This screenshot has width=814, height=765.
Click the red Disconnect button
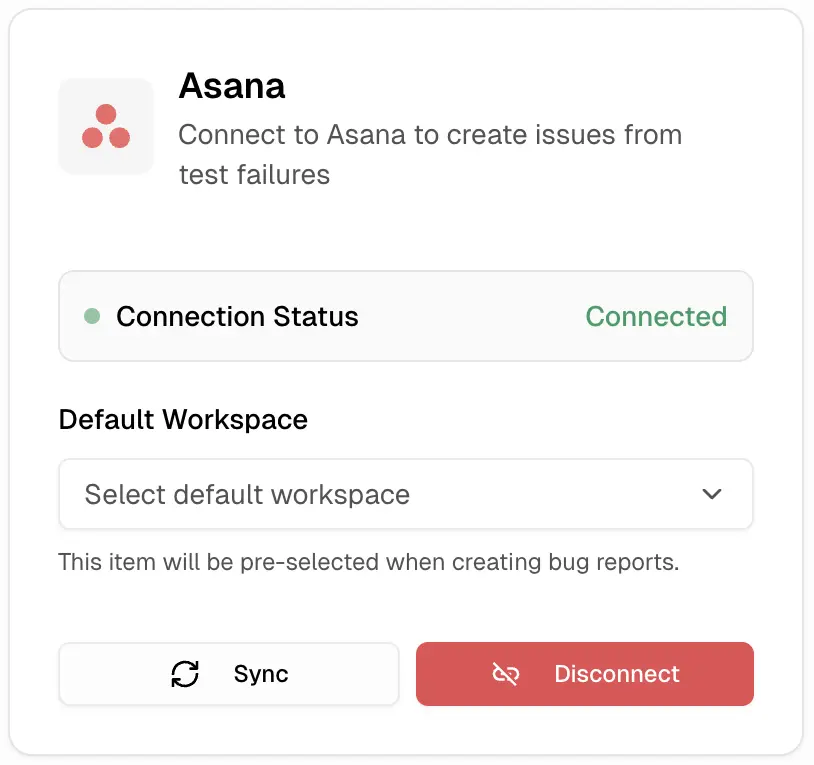[585, 674]
